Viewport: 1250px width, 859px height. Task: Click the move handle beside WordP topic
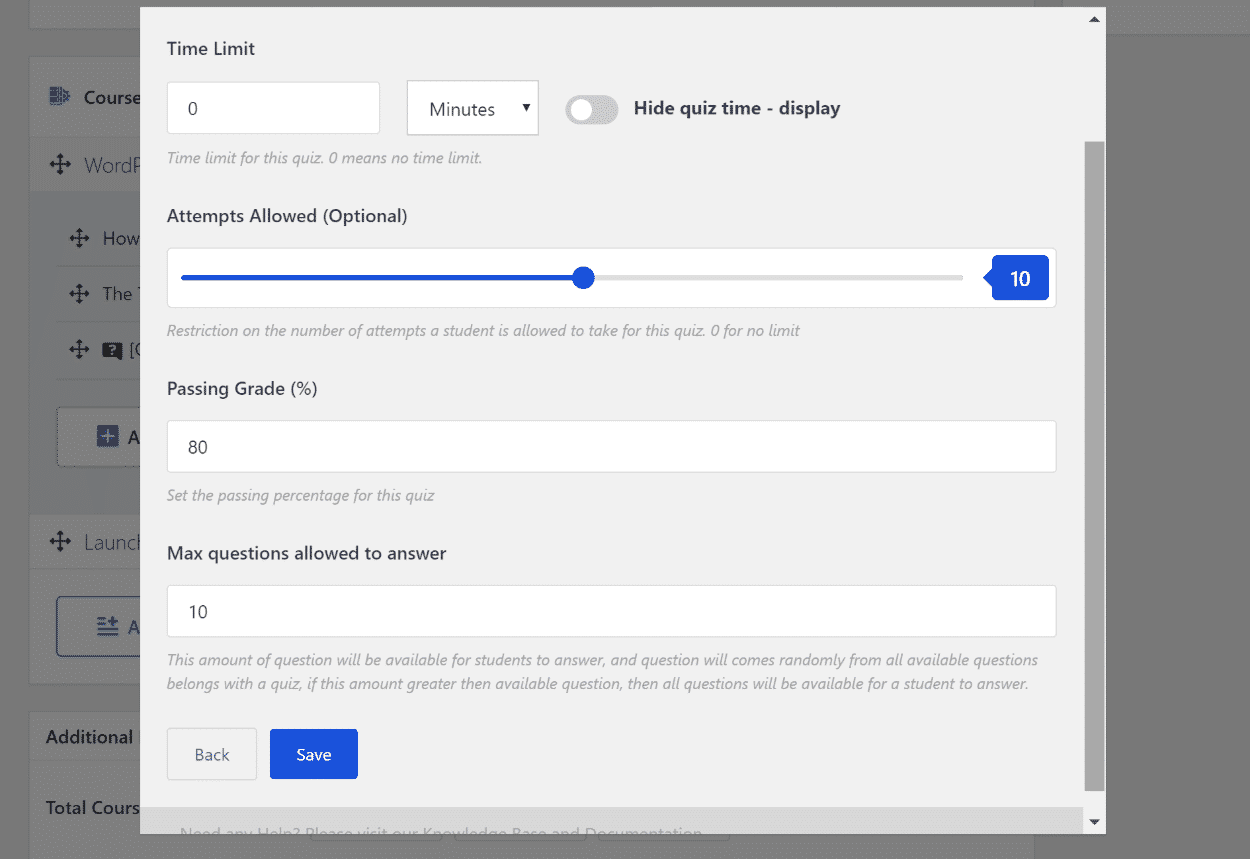(x=60, y=165)
